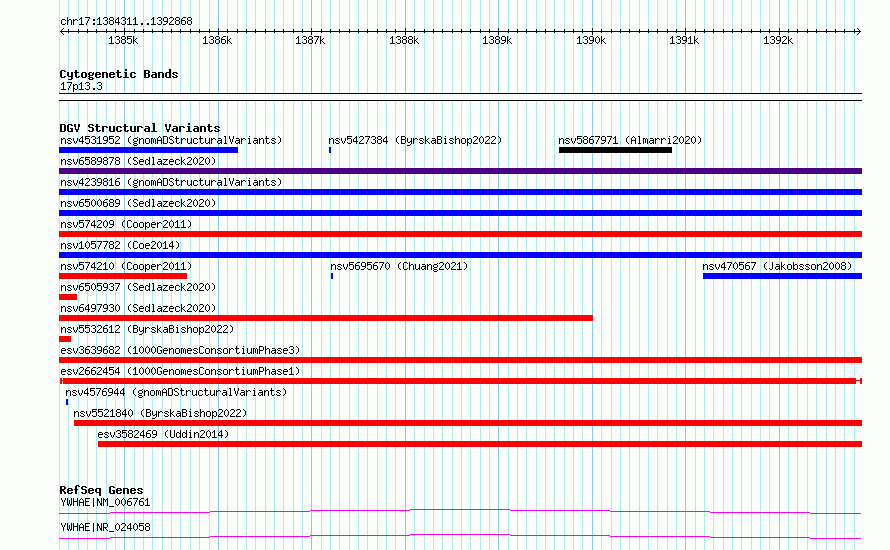The width and height of the screenshot is (890, 550).
Task: Click nsv6500689 (Sedlazeck2020) label
Action: pyautogui.click(x=138, y=203)
